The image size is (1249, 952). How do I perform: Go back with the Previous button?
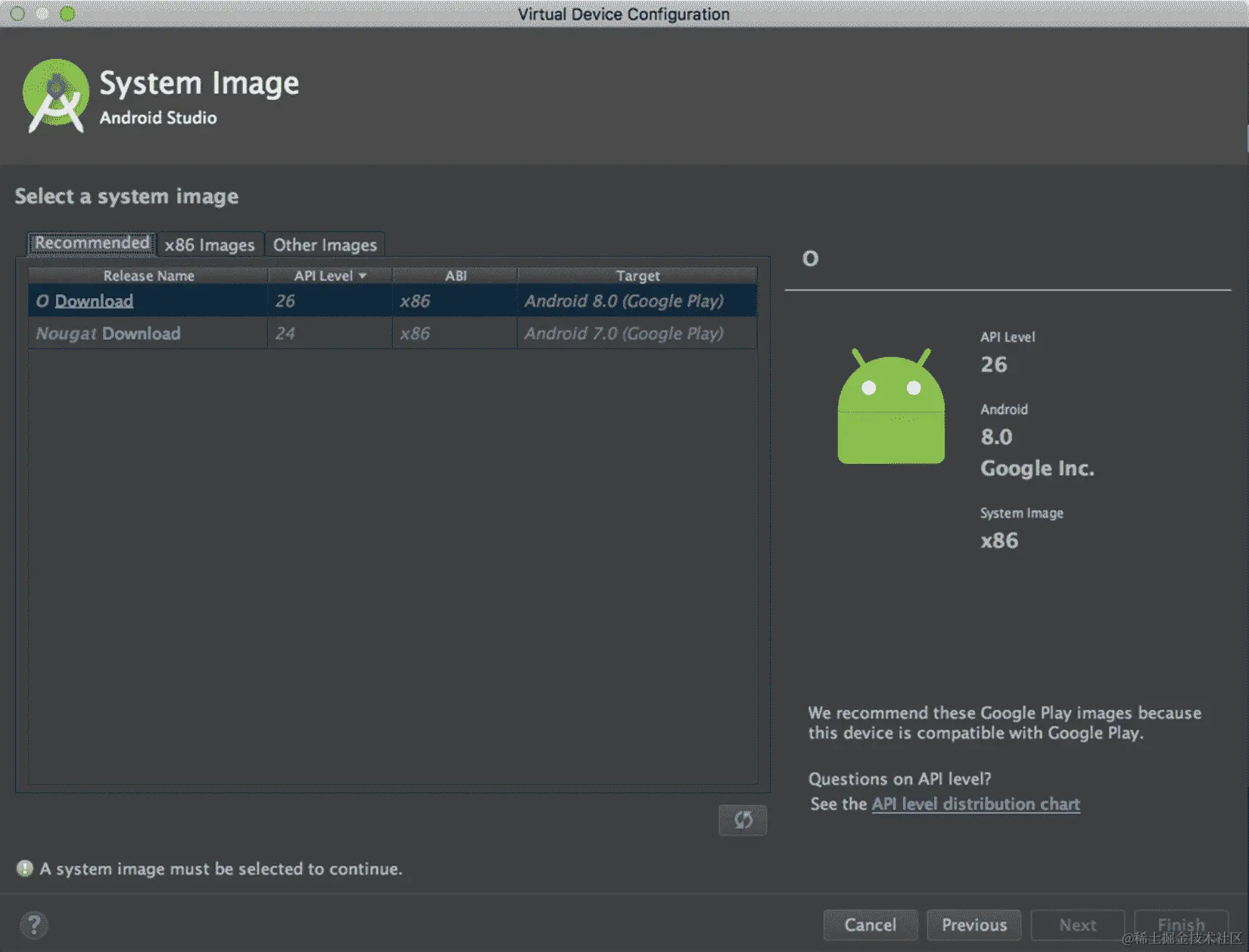974,925
